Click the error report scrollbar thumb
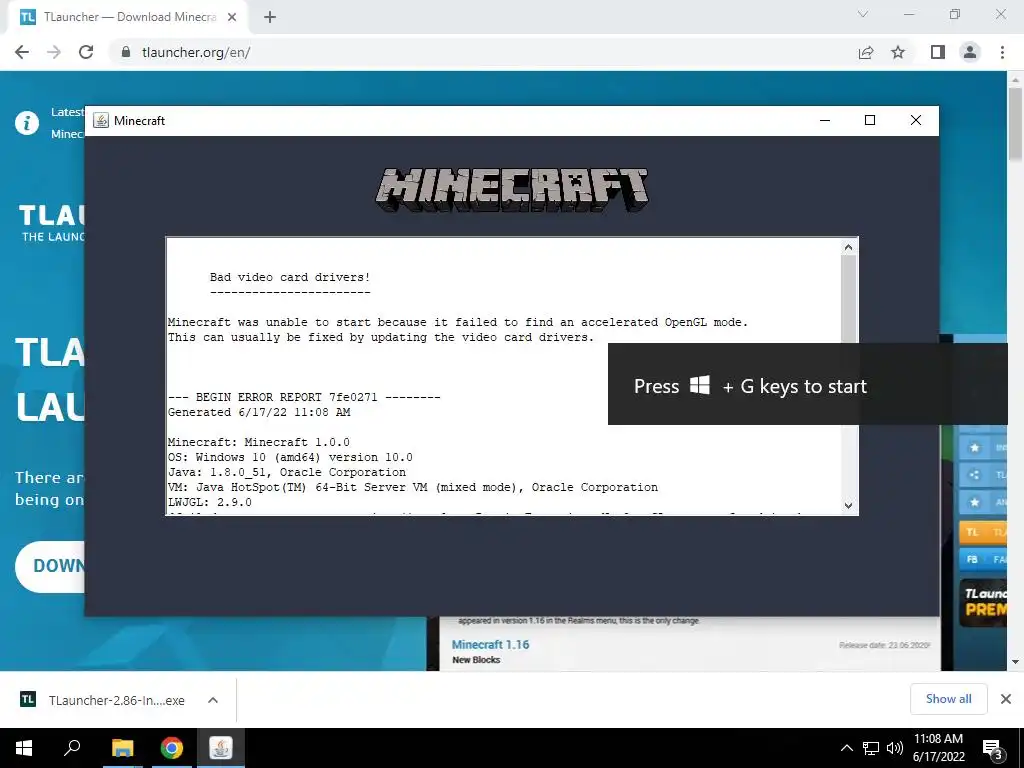The width and height of the screenshot is (1024, 768). (x=848, y=298)
